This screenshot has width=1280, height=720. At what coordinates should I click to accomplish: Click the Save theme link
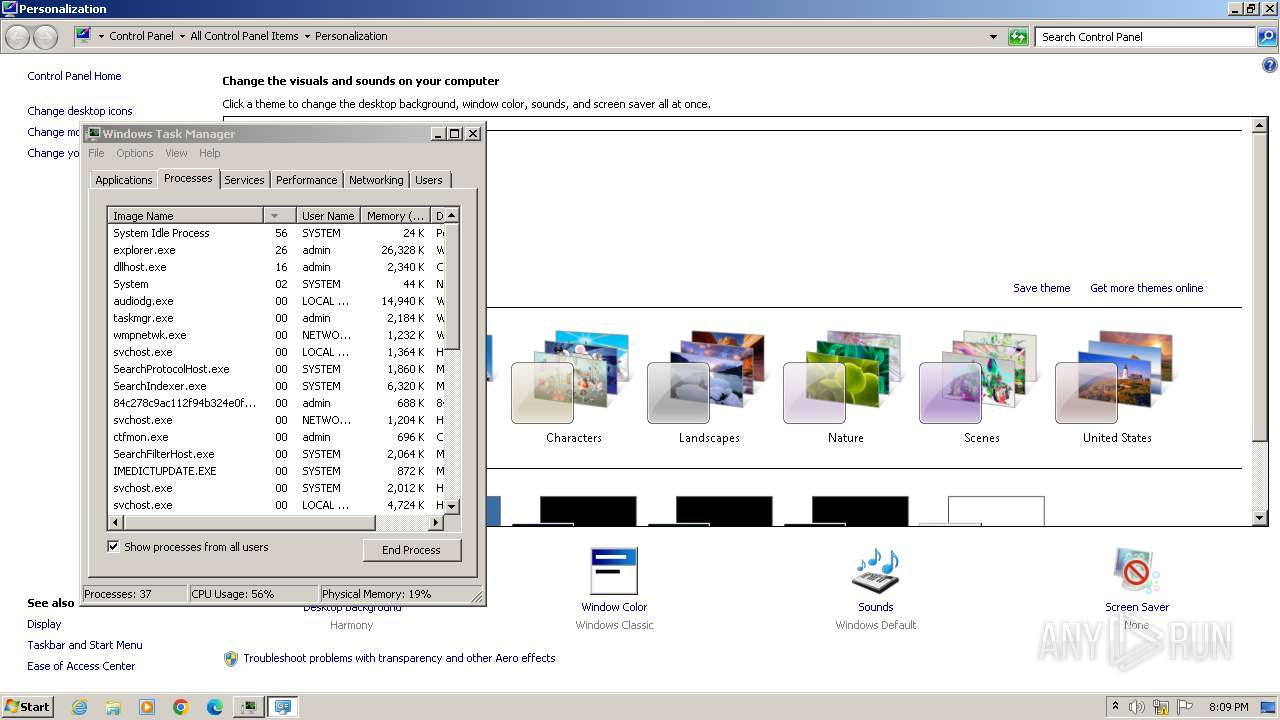tap(1041, 288)
